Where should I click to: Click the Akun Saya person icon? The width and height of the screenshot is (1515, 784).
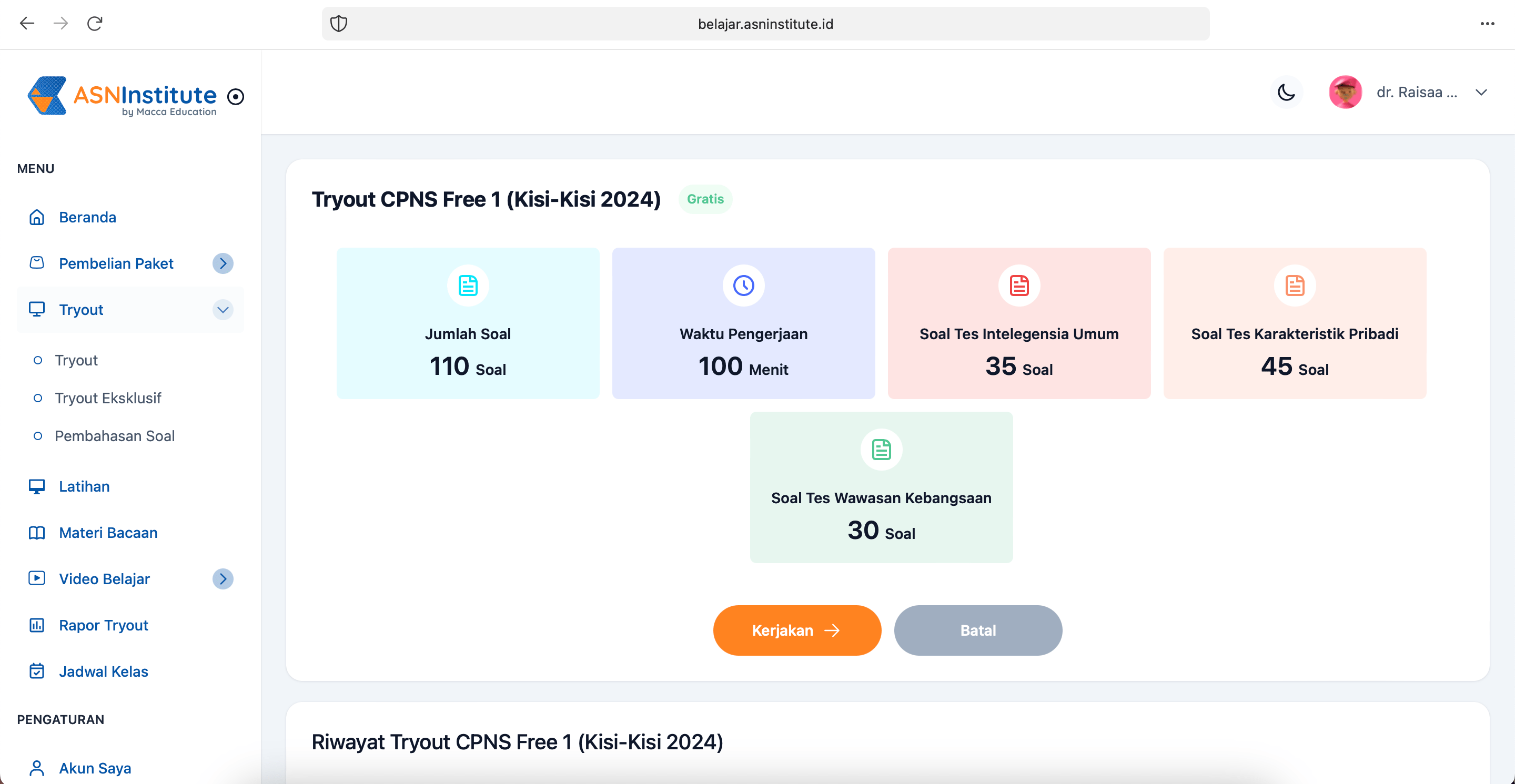[x=36, y=768]
